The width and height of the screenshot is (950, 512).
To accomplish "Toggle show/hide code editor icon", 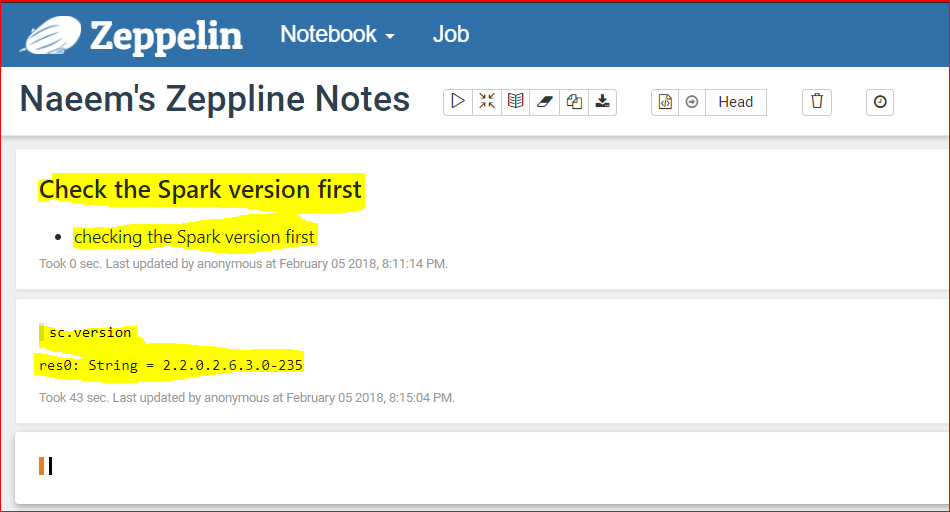I will click(x=487, y=102).
